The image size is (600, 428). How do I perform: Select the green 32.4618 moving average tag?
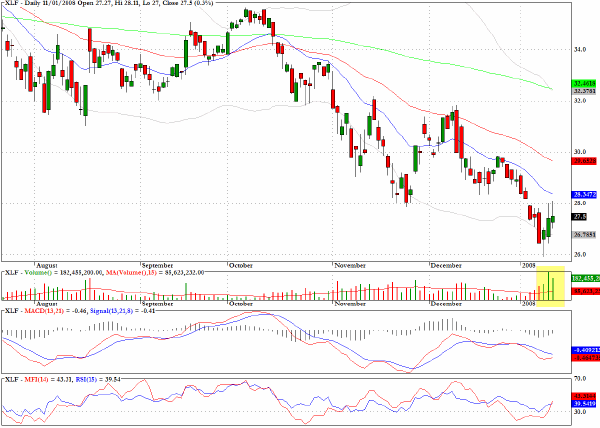coord(584,83)
